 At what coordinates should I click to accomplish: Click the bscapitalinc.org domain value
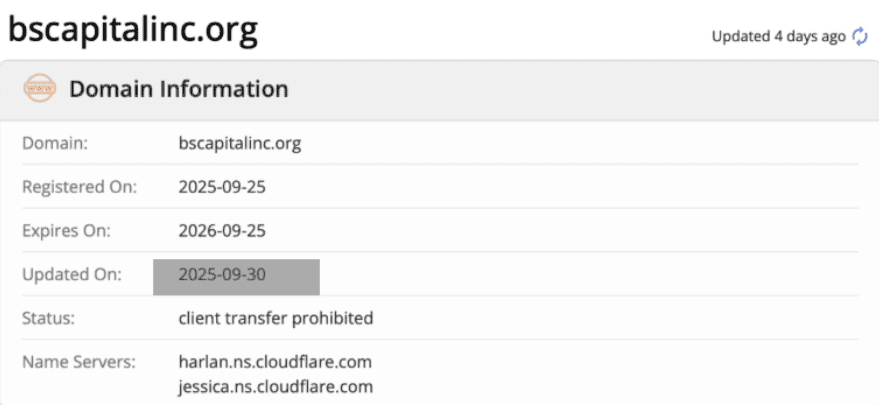pos(239,143)
